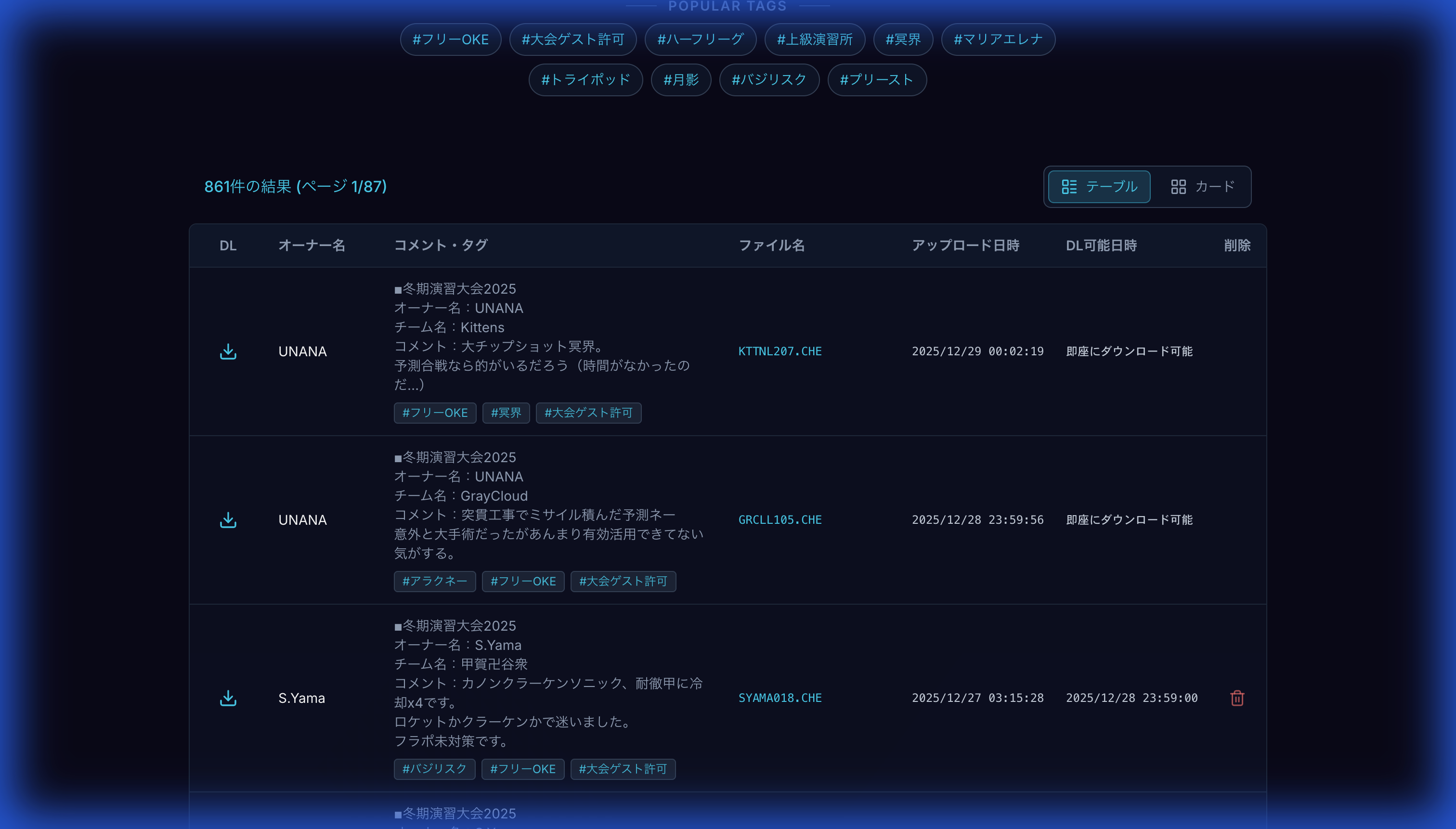The image size is (1456, 829).
Task: Download UNANA's GRCLL105.CHE upload
Action: pyautogui.click(x=228, y=519)
